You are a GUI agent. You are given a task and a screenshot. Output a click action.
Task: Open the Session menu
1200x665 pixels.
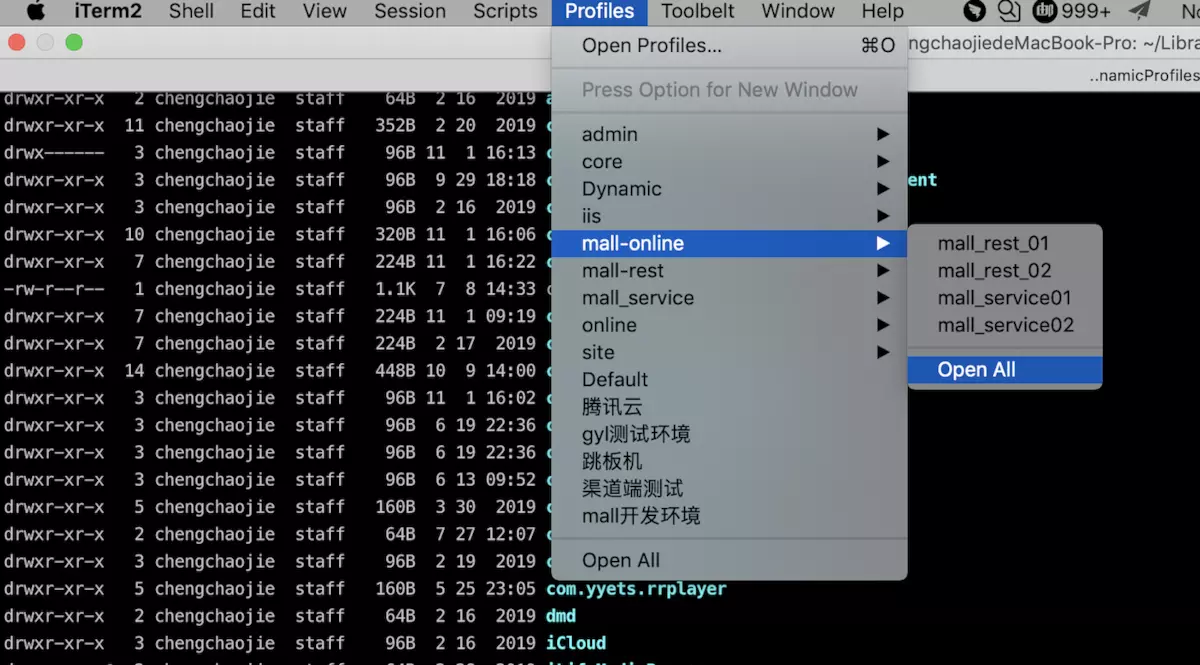click(410, 11)
